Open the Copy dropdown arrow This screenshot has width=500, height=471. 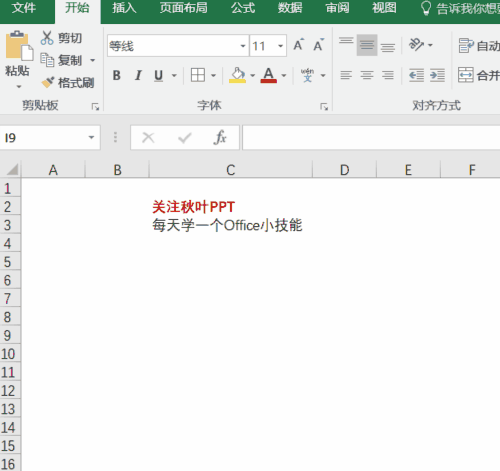coord(92,60)
